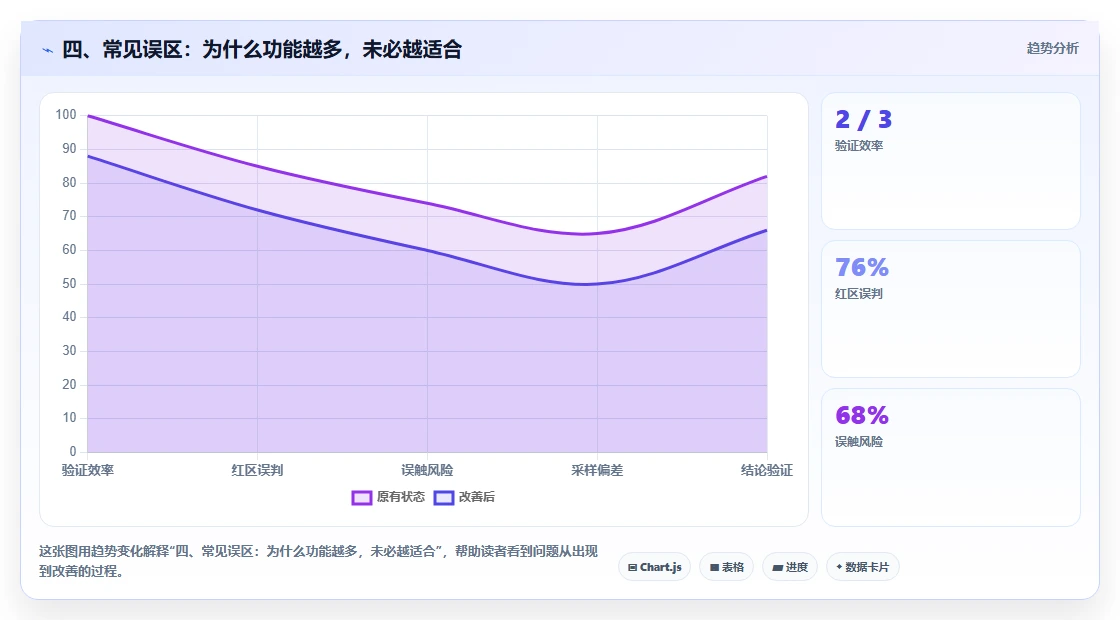Click the sparkle icon in 数据卡片 tag
Image resolution: width=1120 pixels, height=620 pixels.
pyautogui.click(x=839, y=567)
